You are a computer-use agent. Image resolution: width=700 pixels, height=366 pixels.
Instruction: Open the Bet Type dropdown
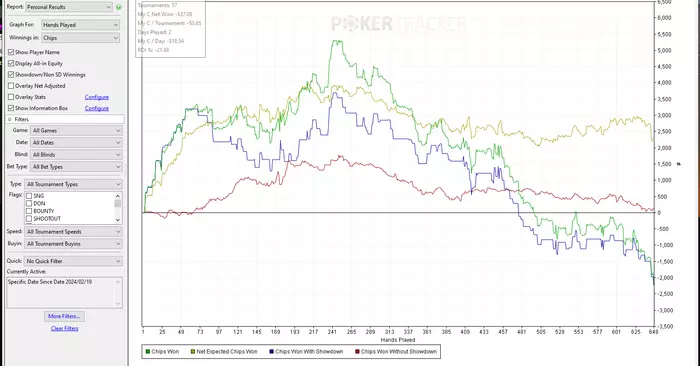(x=76, y=166)
